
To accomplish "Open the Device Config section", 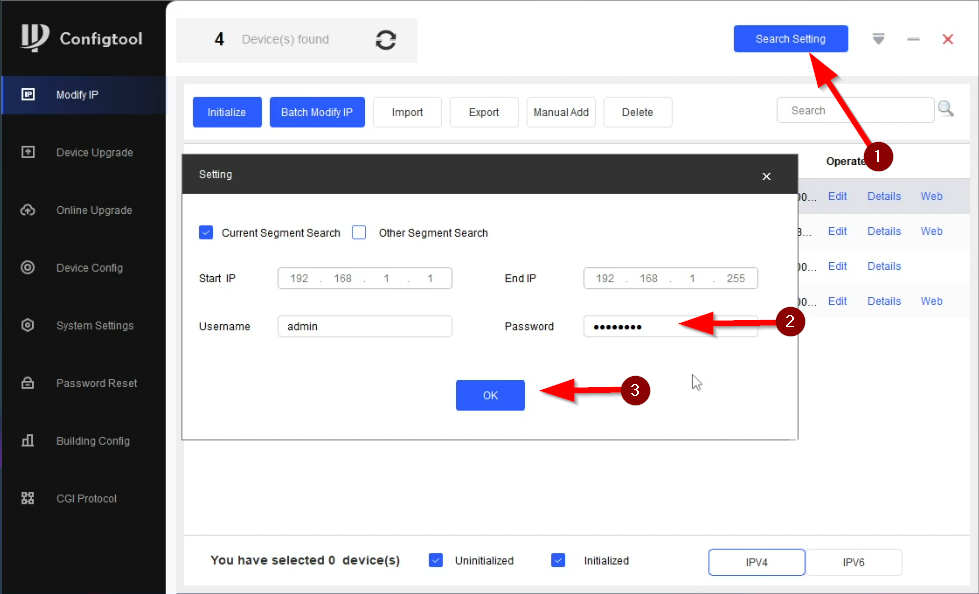I will [x=89, y=268].
